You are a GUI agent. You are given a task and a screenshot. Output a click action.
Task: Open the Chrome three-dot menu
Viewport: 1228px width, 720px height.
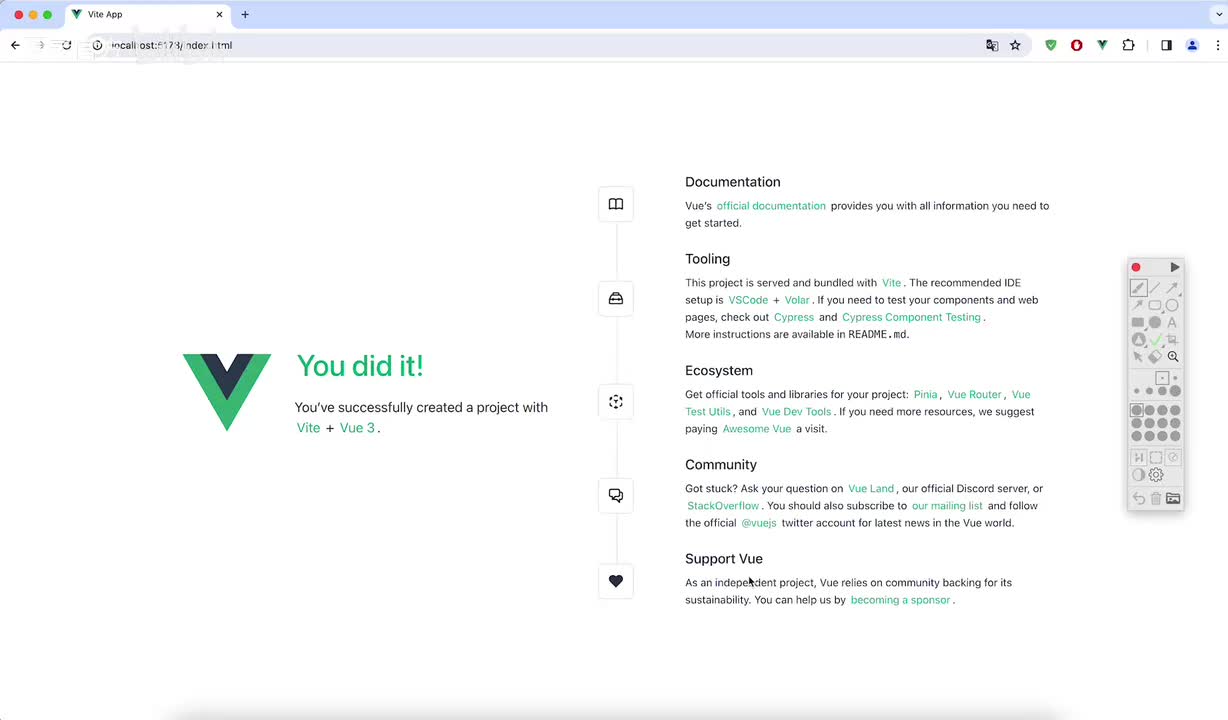coord(1218,45)
